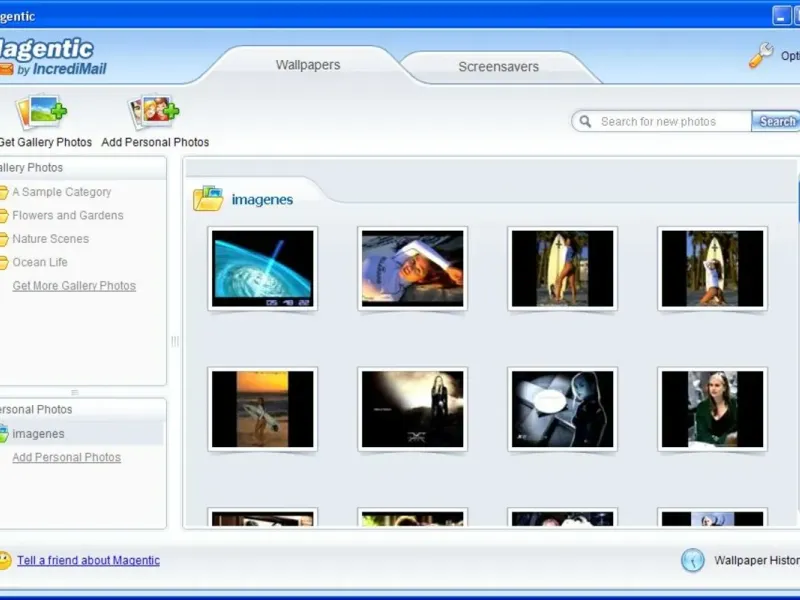Open the Nature Scenes category
This screenshot has height=600, width=800.
pyautogui.click(x=50, y=239)
